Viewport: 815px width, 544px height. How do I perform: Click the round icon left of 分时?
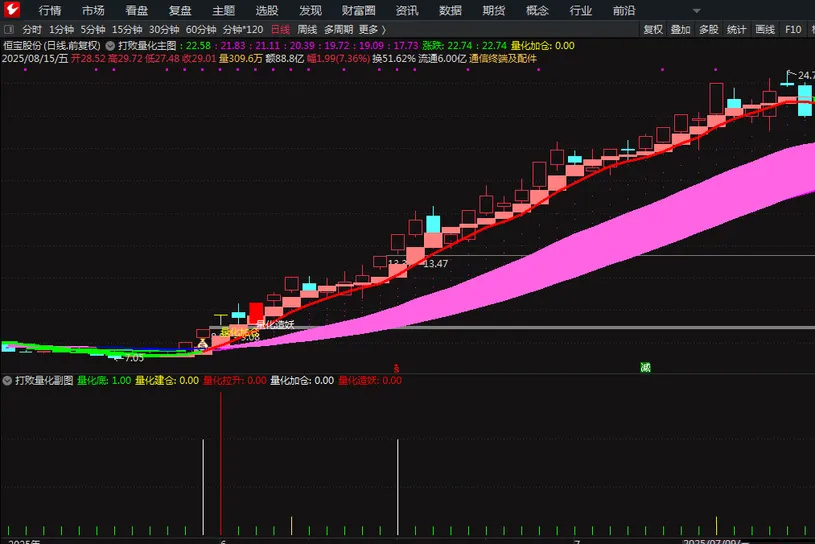[9, 30]
